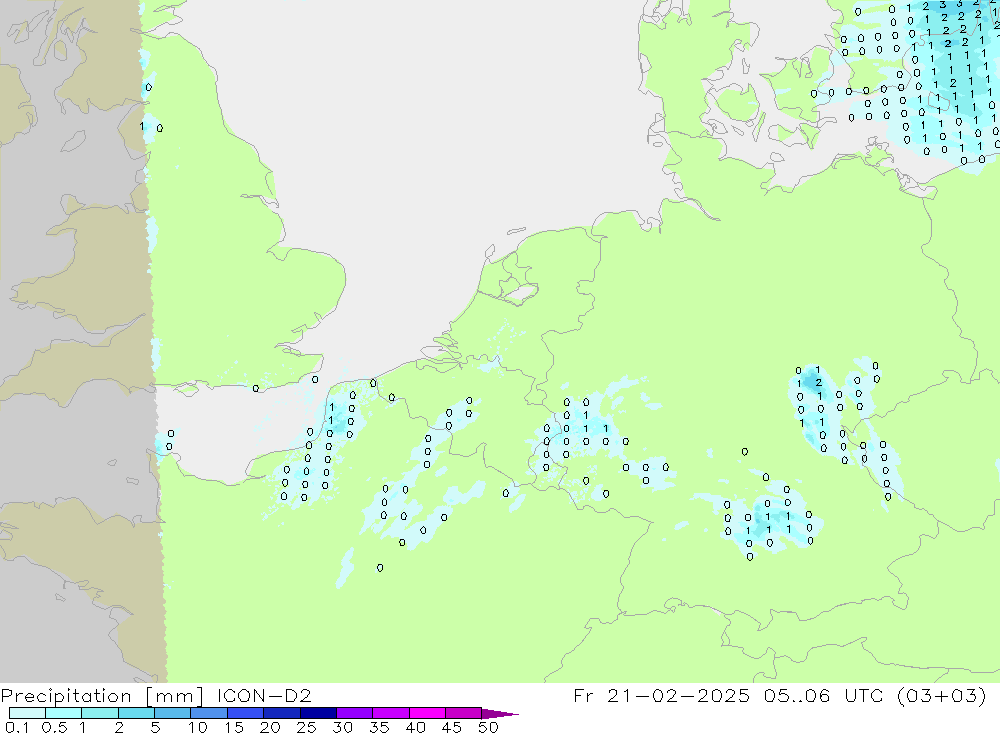Click the legend label '0.5'

(x=54, y=727)
